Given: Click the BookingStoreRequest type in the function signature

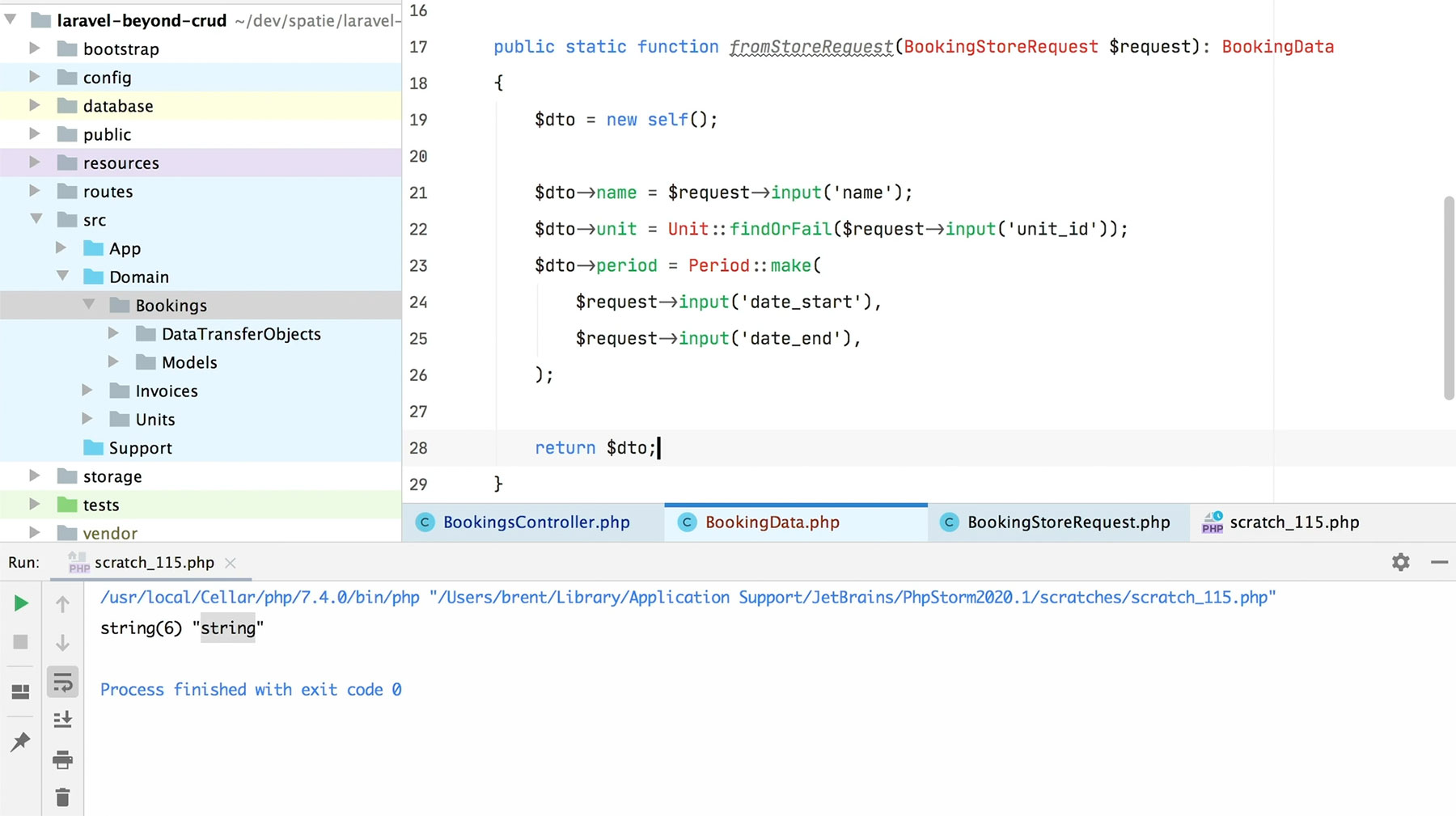Looking at the screenshot, I should (1001, 47).
